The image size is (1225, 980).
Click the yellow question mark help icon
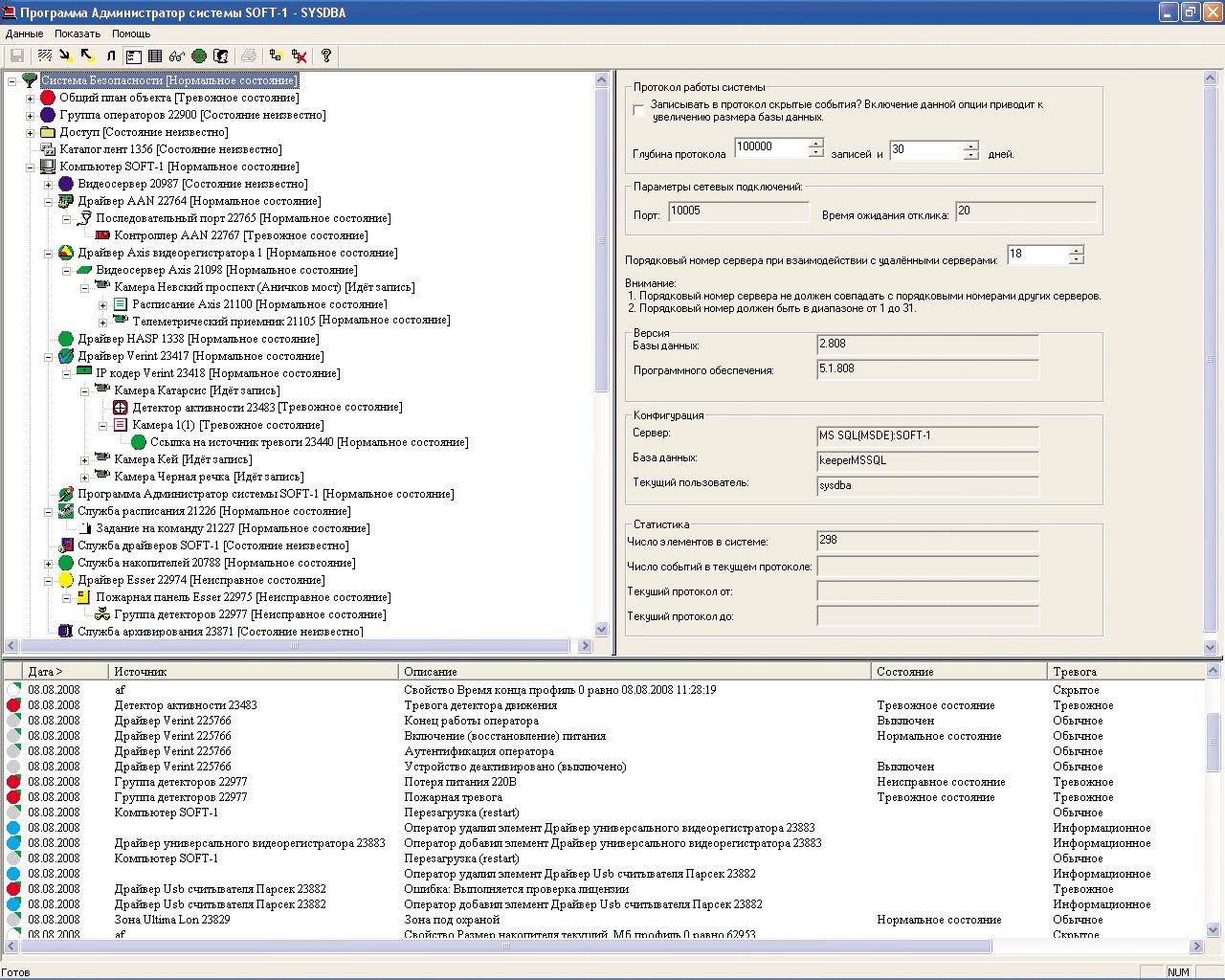tap(326, 56)
